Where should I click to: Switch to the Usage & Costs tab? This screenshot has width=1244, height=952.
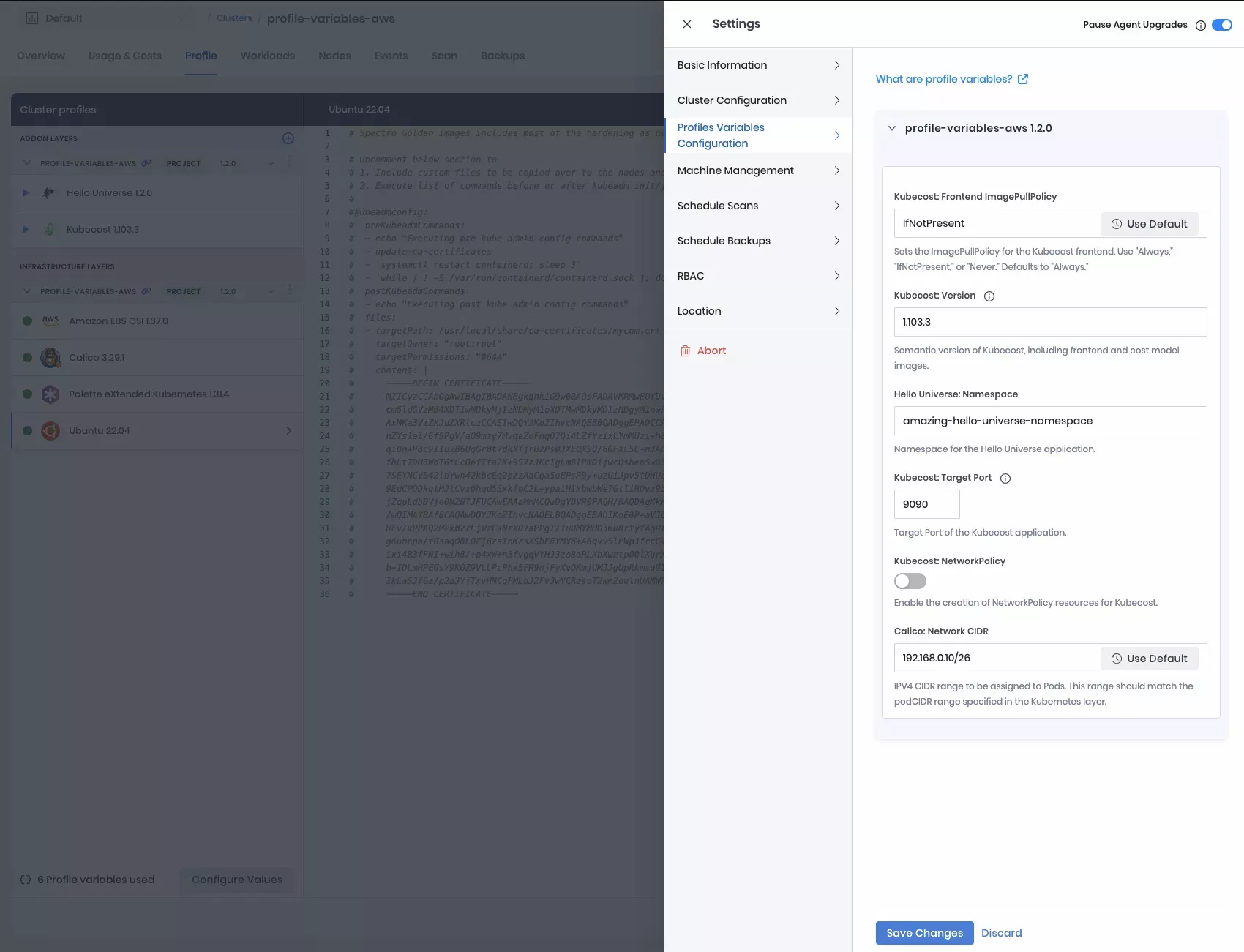[125, 56]
